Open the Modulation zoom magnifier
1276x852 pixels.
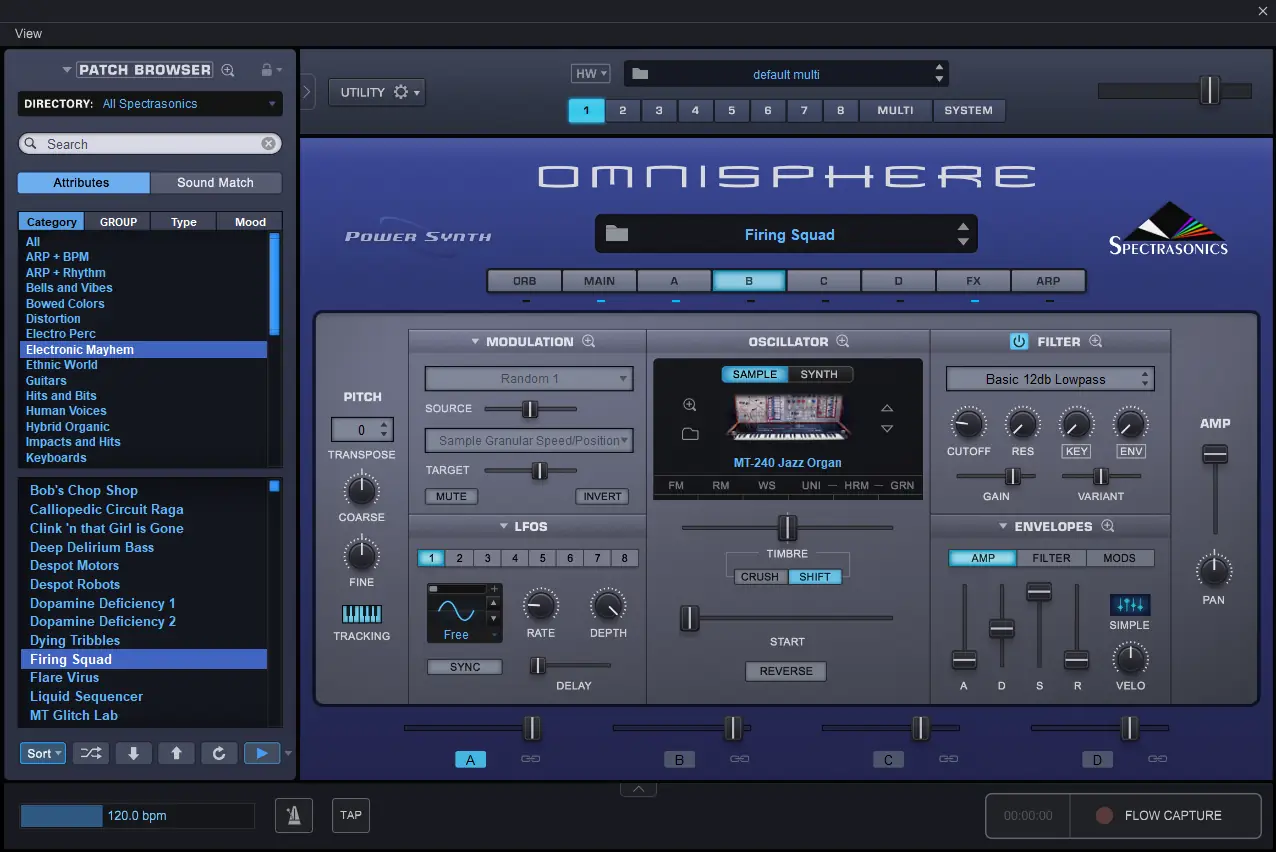589,341
